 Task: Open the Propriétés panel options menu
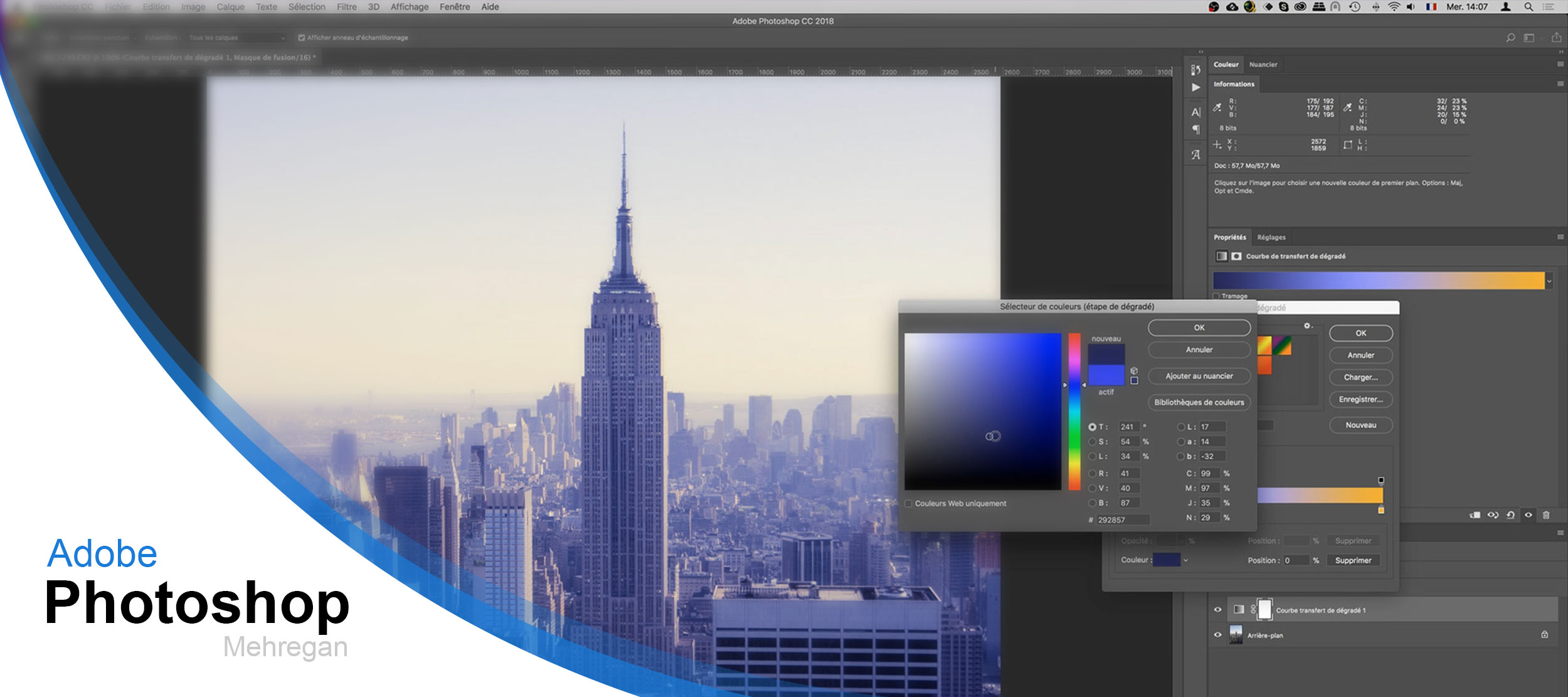[1560, 237]
